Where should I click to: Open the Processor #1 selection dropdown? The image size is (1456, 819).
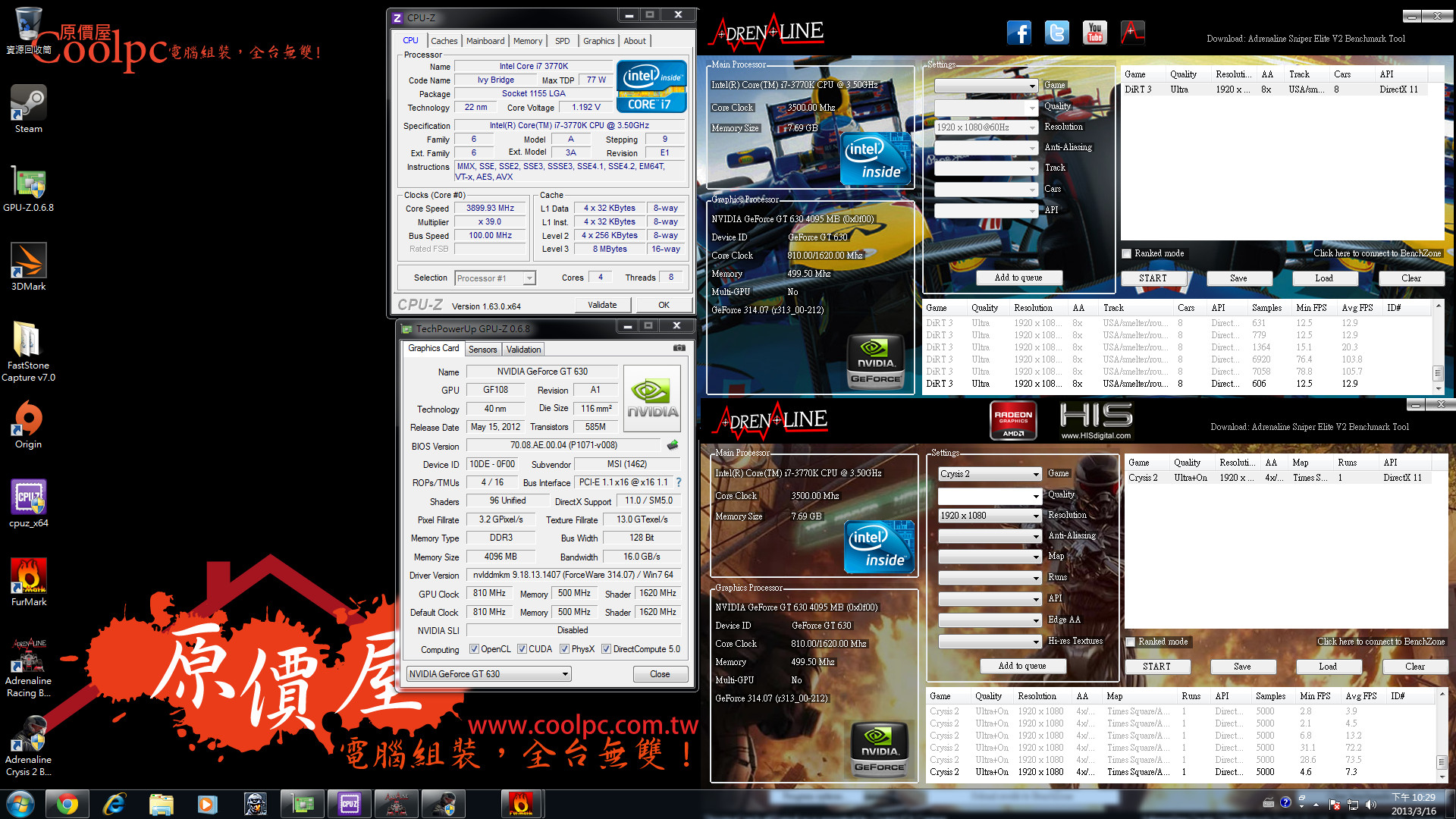[495, 278]
